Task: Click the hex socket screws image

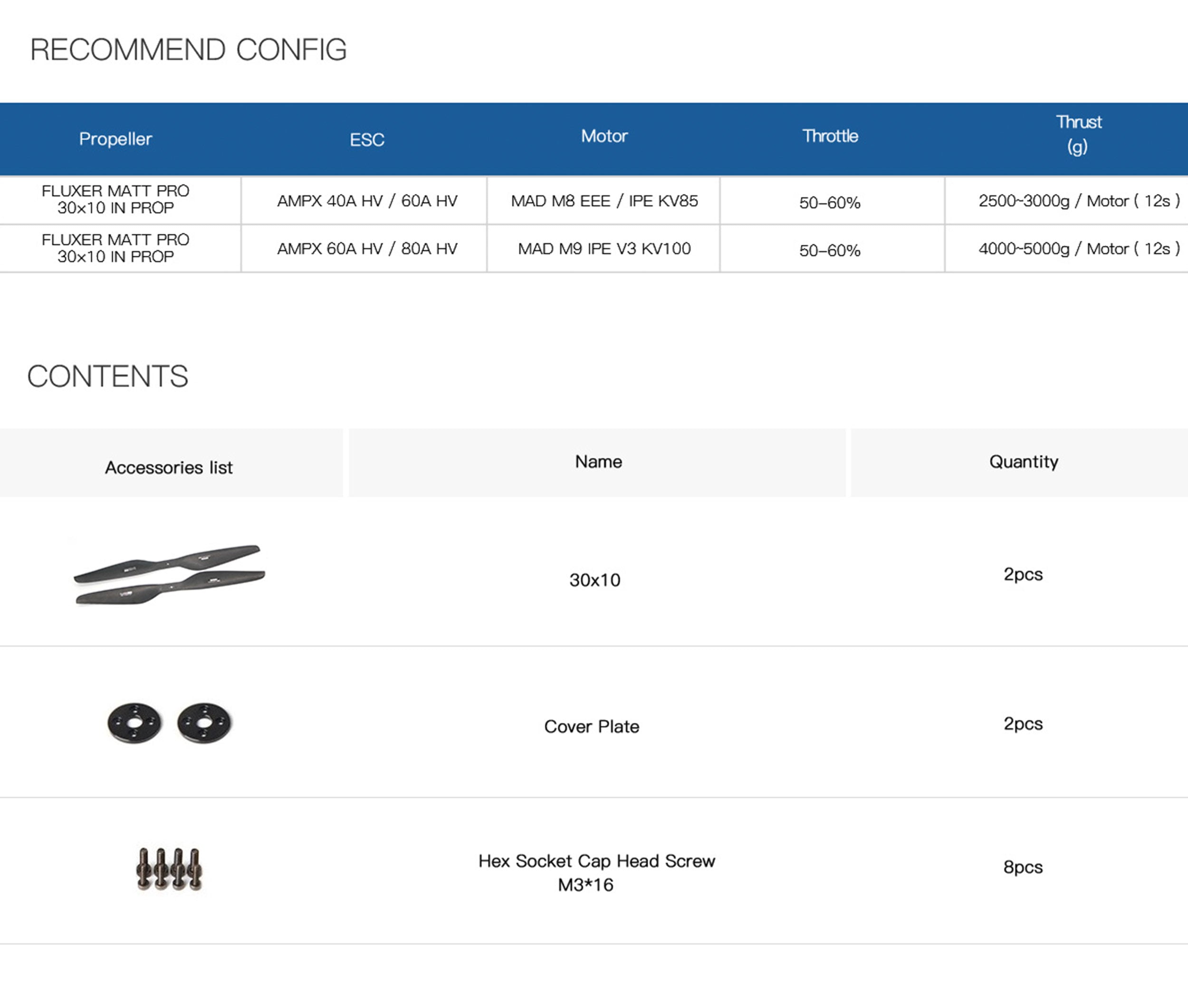Action: pos(169,869)
